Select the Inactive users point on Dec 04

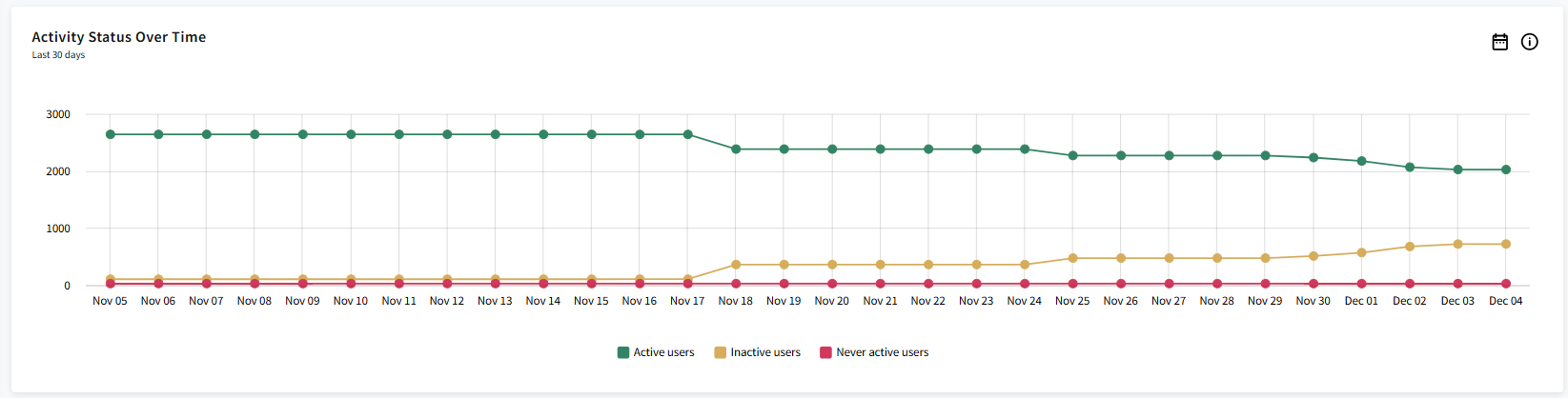click(x=1506, y=245)
